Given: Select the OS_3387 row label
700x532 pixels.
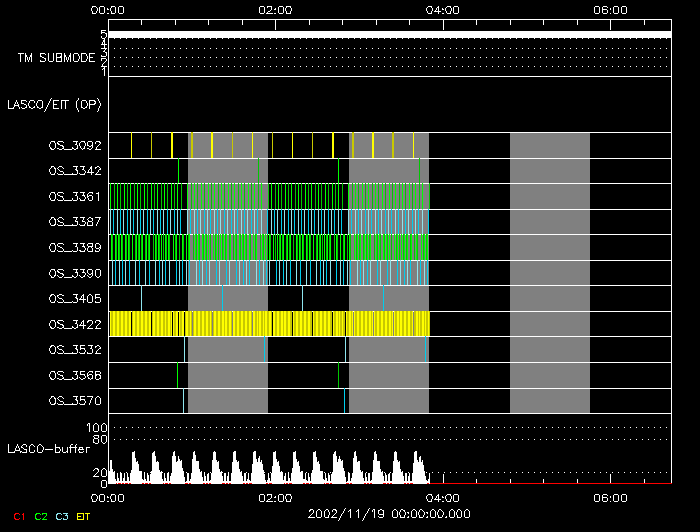Looking at the screenshot, I should coord(75,222).
